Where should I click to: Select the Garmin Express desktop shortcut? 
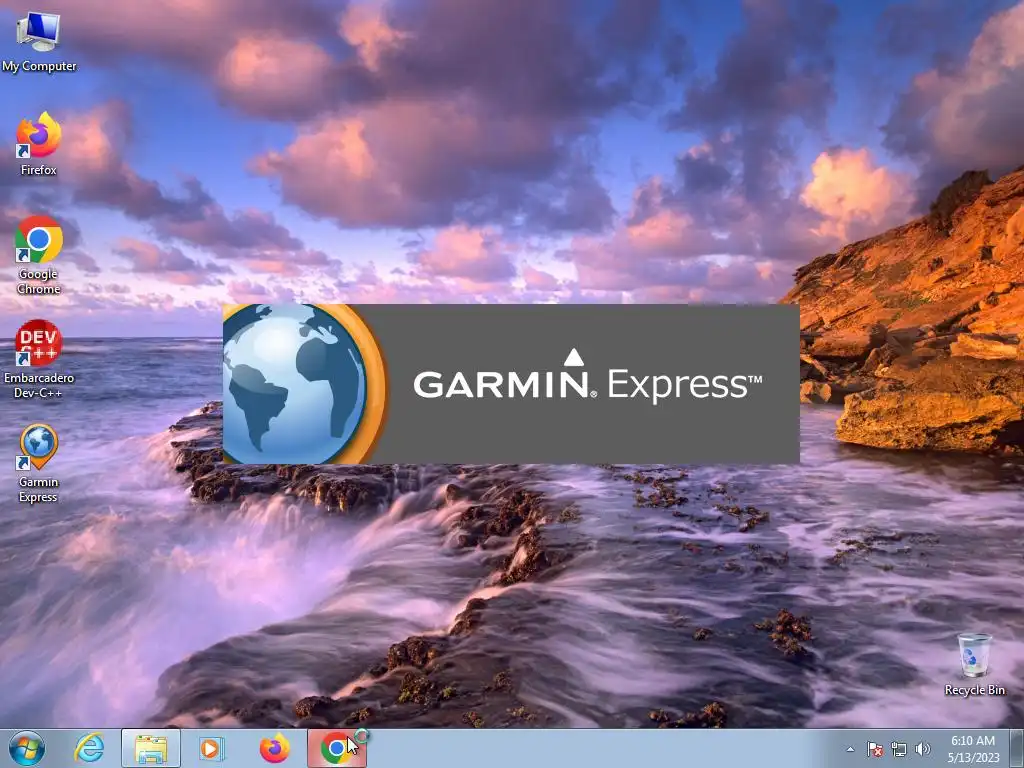coord(39,464)
